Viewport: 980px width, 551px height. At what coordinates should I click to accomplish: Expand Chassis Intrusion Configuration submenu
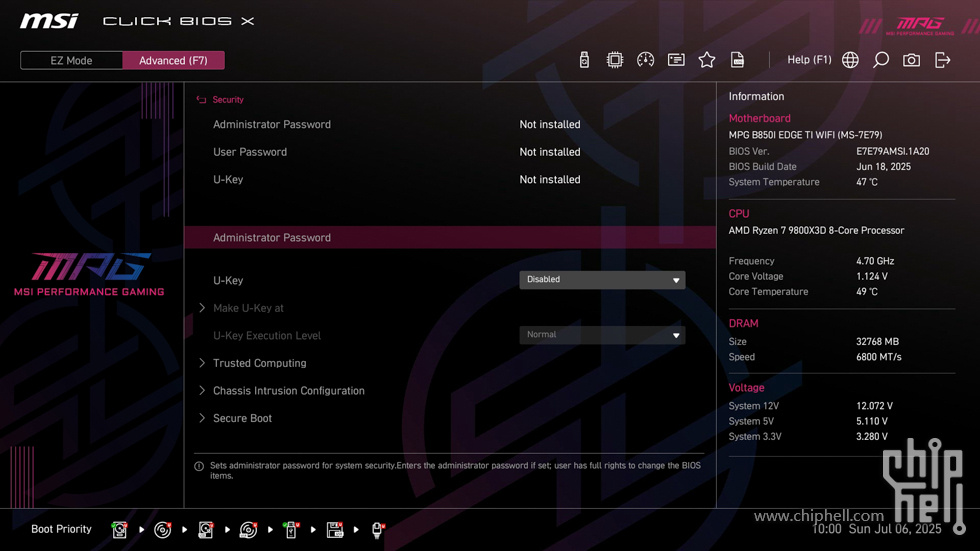(289, 390)
